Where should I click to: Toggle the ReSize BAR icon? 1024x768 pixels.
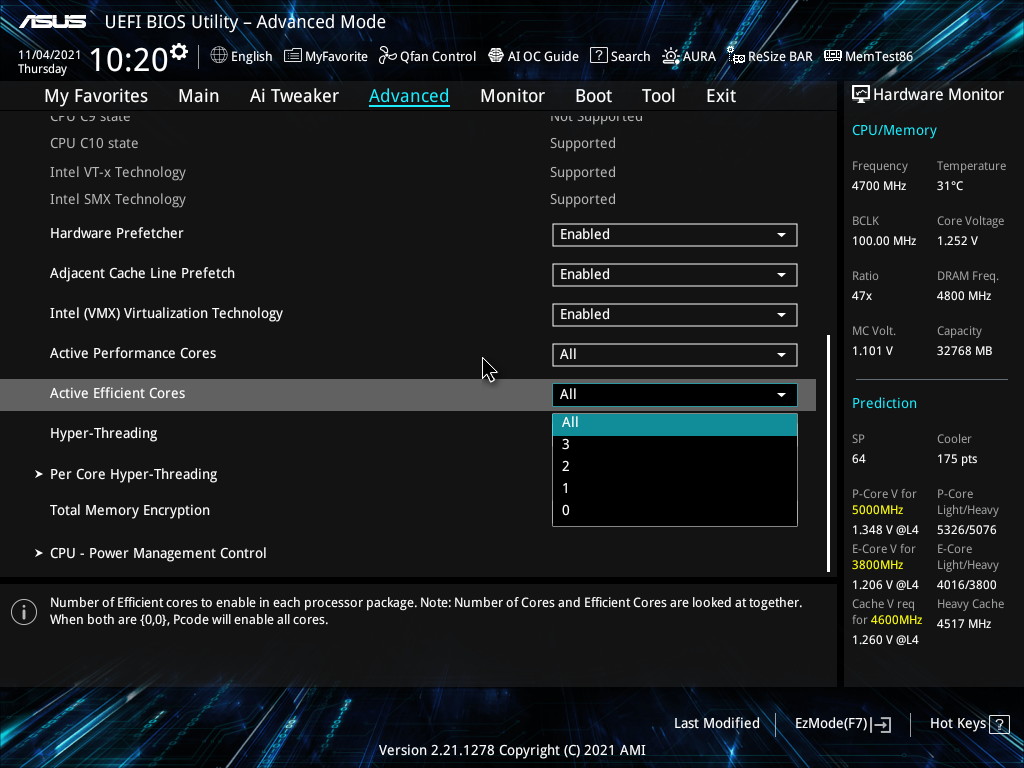pyautogui.click(x=736, y=56)
